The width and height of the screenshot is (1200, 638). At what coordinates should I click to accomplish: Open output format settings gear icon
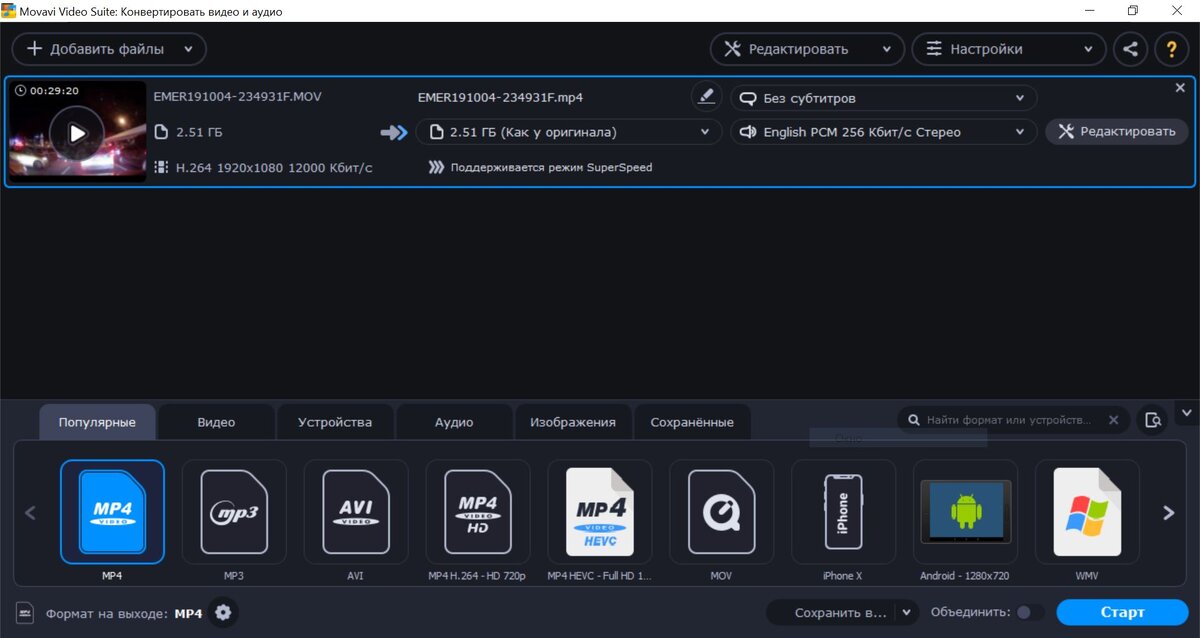click(x=223, y=613)
